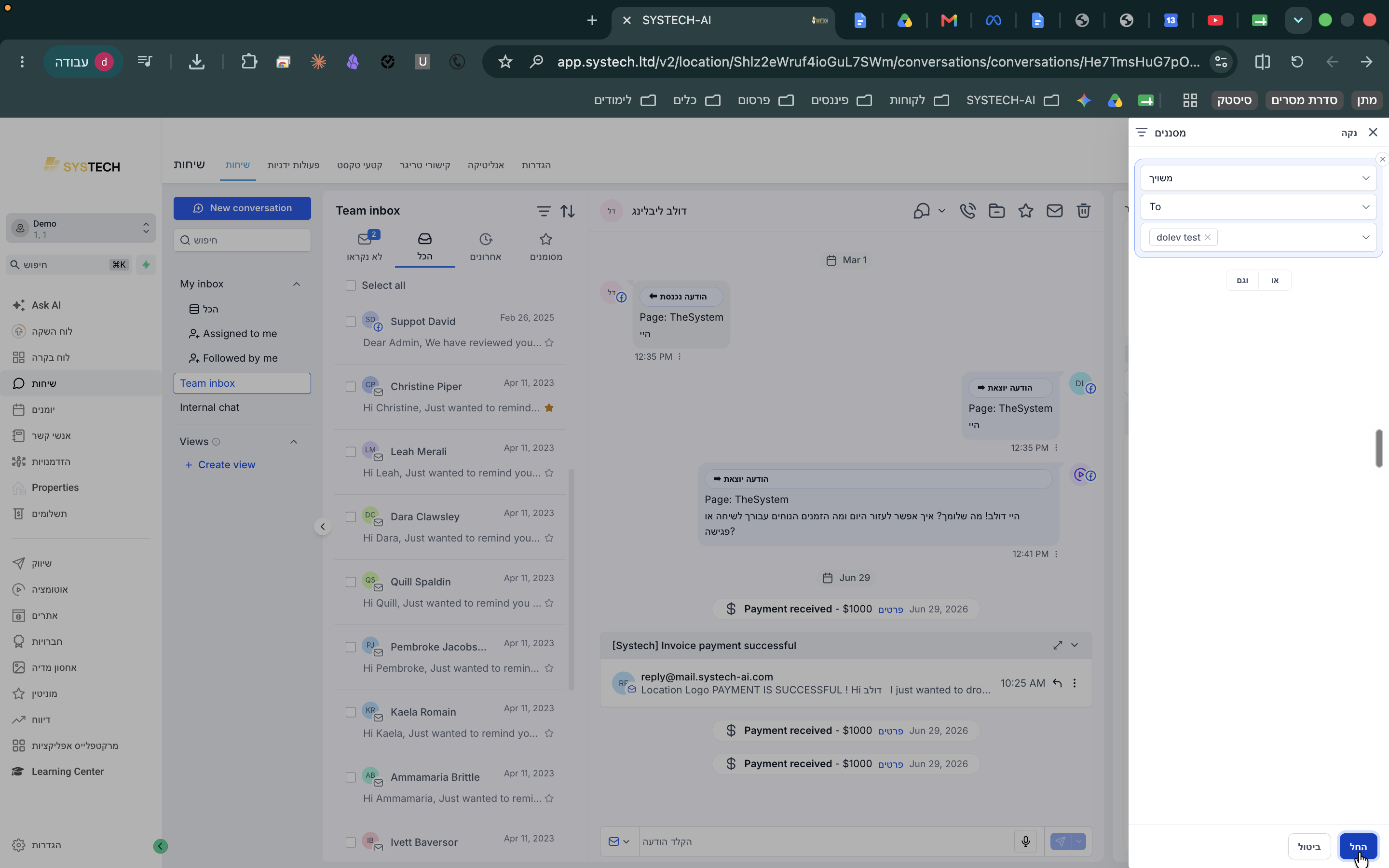Open the אנליטיקה tab
Screen dimensions: 1389x868
[x=486, y=165]
